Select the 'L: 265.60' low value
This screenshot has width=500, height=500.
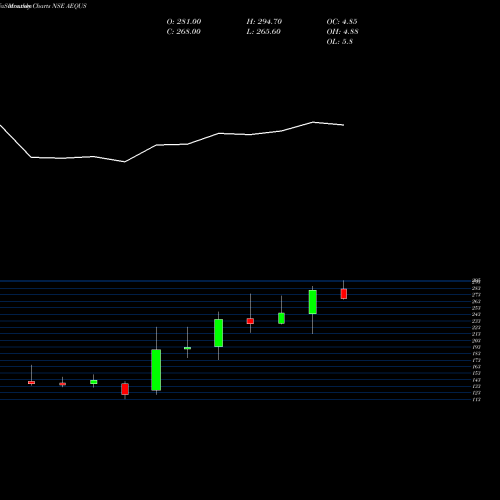pyautogui.click(x=264, y=32)
